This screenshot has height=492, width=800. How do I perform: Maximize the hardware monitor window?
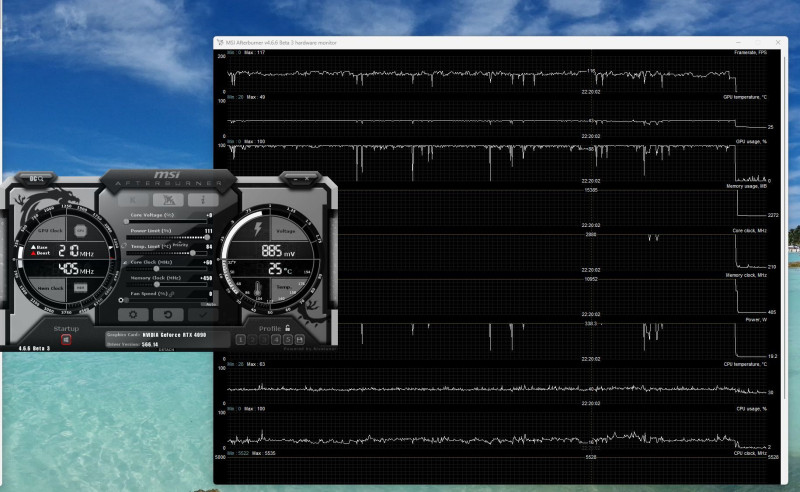tap(758, 42)
